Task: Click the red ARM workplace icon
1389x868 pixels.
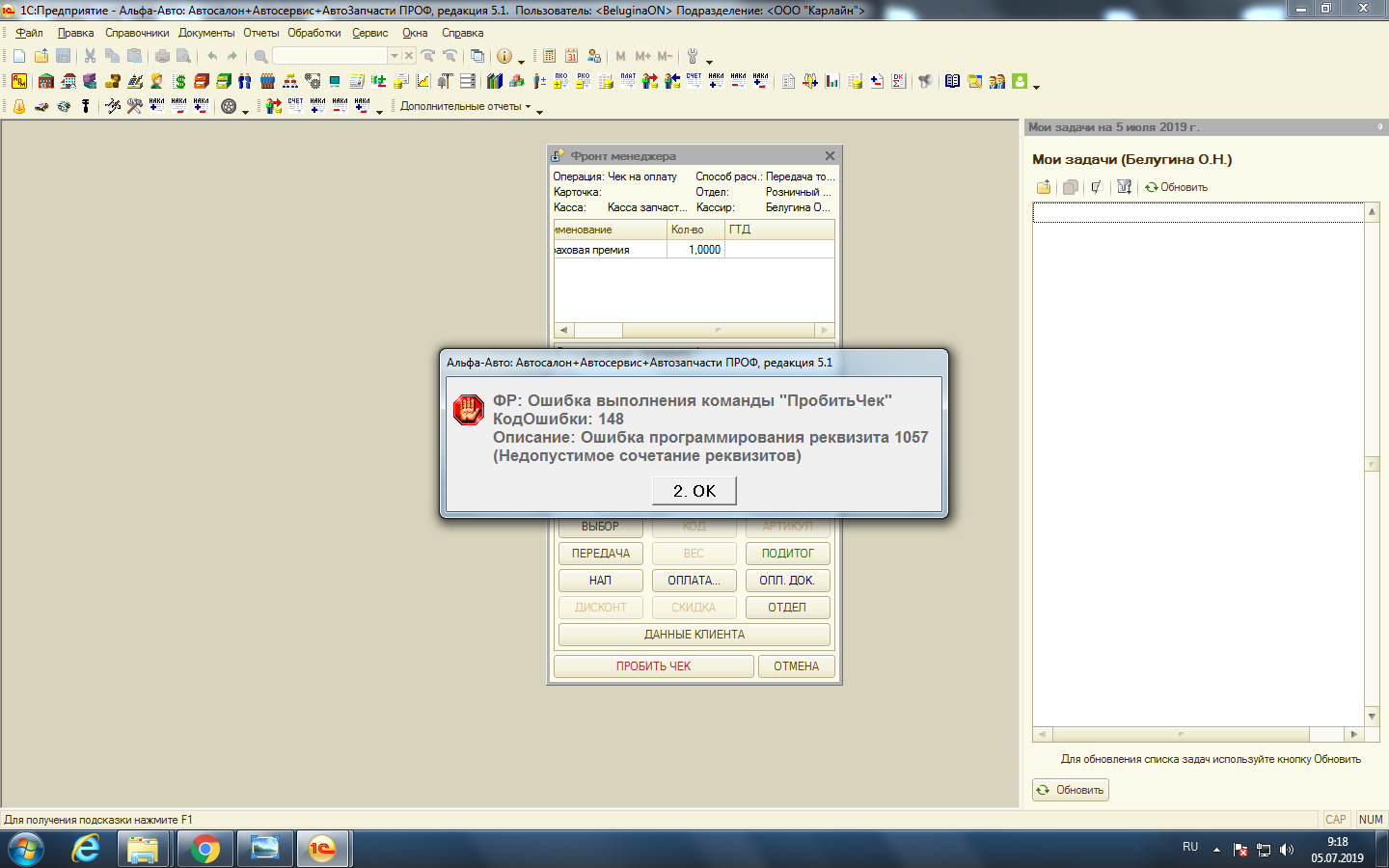Action: pyautogui.click(x=19, y=81)
